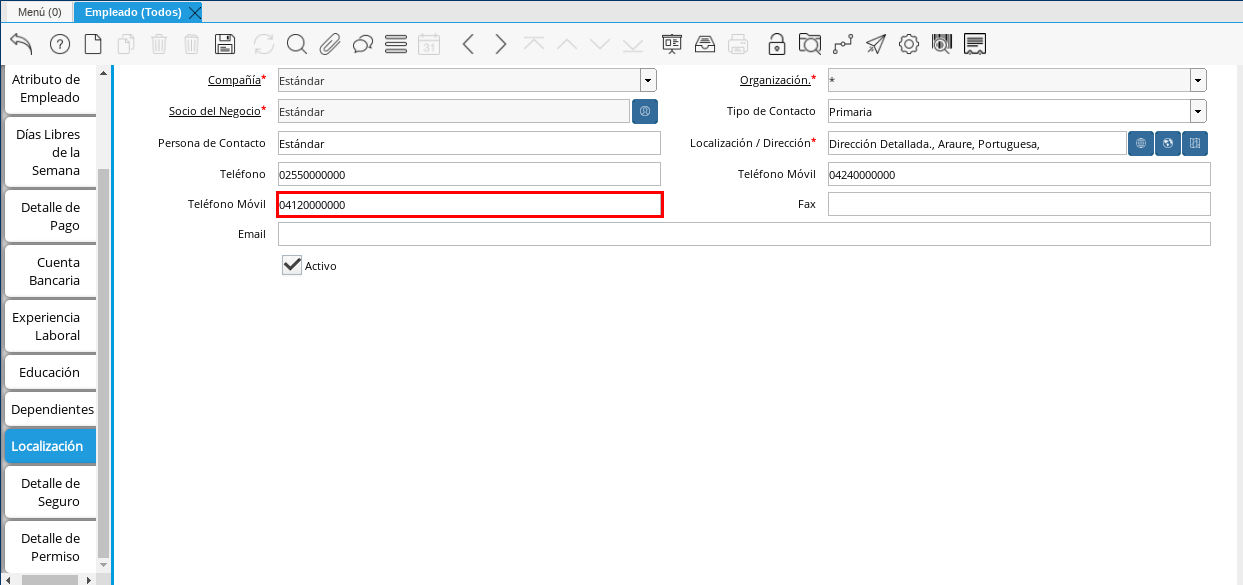Click the empty Email input field
Image resolution: width=1243 pixels, height=585 pixels.
point(744,234)
